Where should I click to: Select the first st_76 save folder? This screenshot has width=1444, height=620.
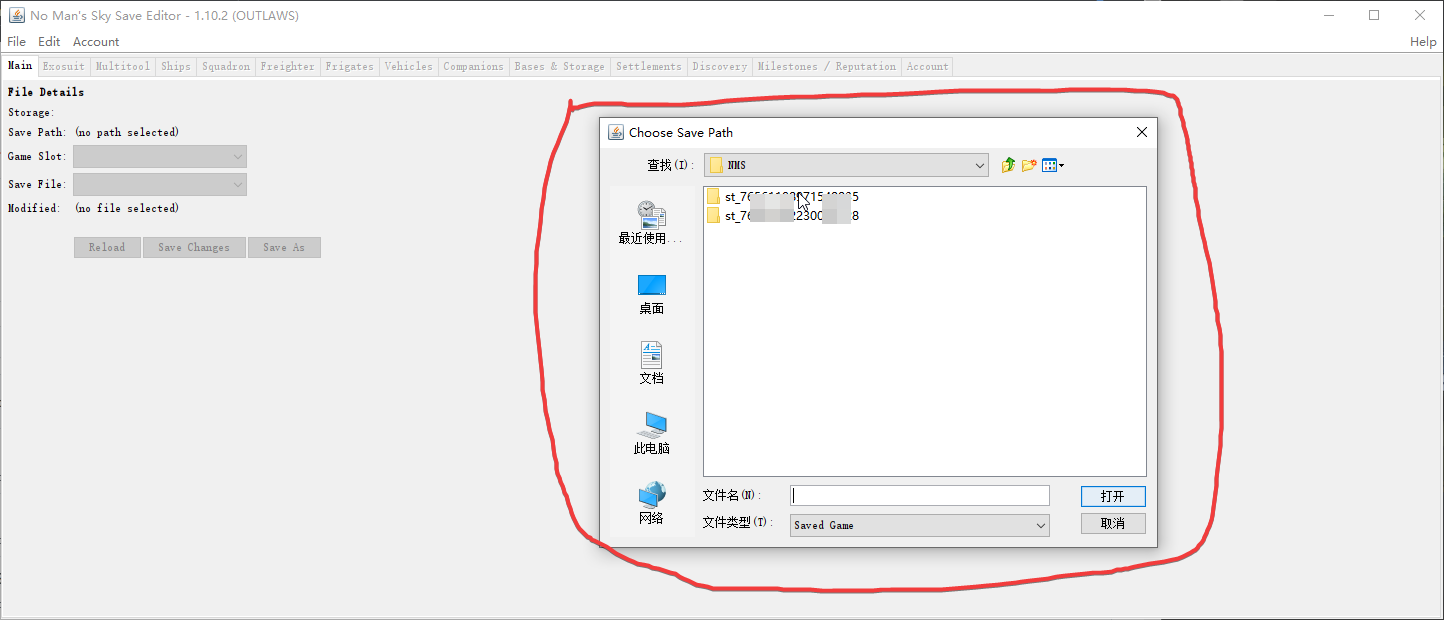pos(783,196)
